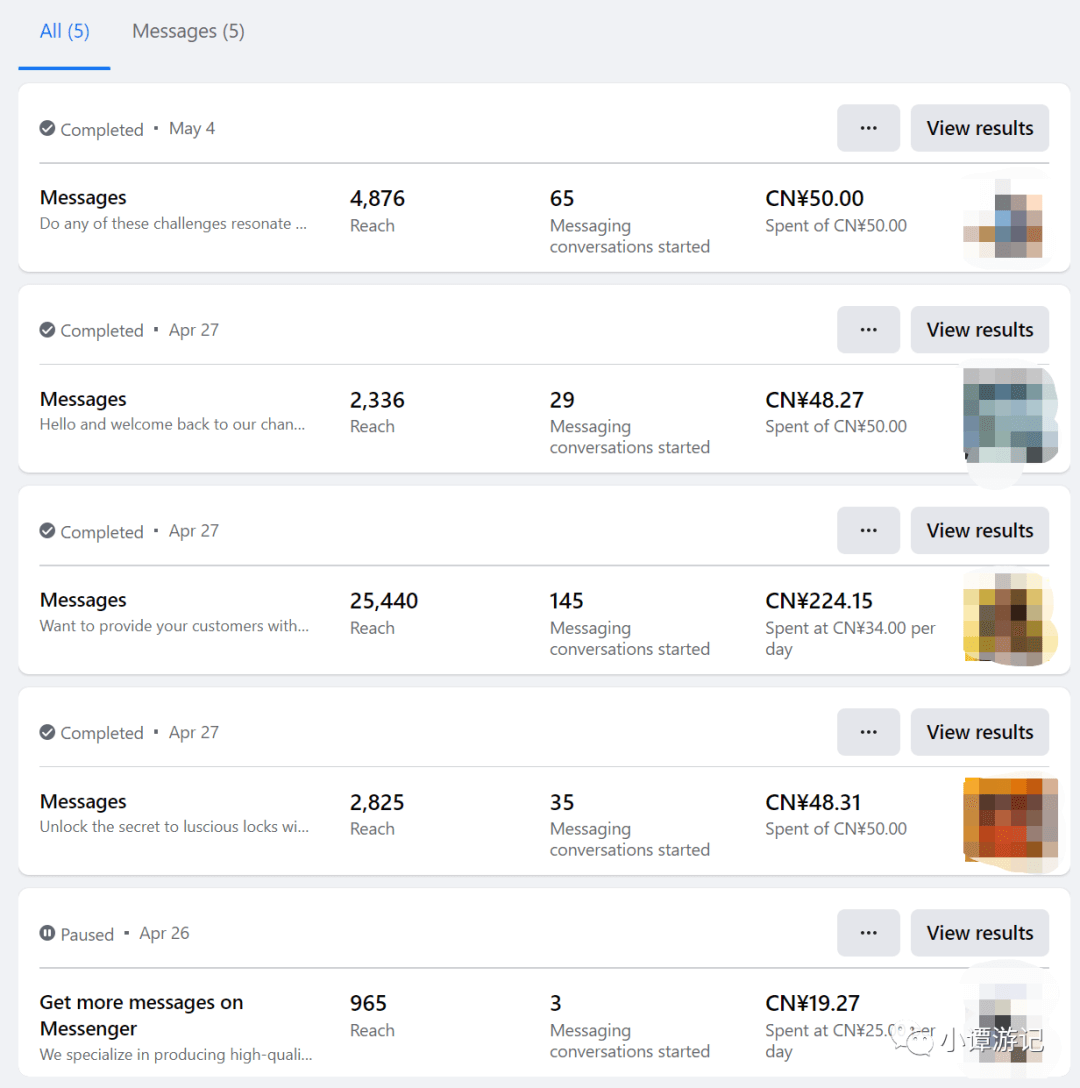Select the 'Want to provide your customers with...' text
The width and height of the screenshot is (1080, 1088).
pos(174,626)
